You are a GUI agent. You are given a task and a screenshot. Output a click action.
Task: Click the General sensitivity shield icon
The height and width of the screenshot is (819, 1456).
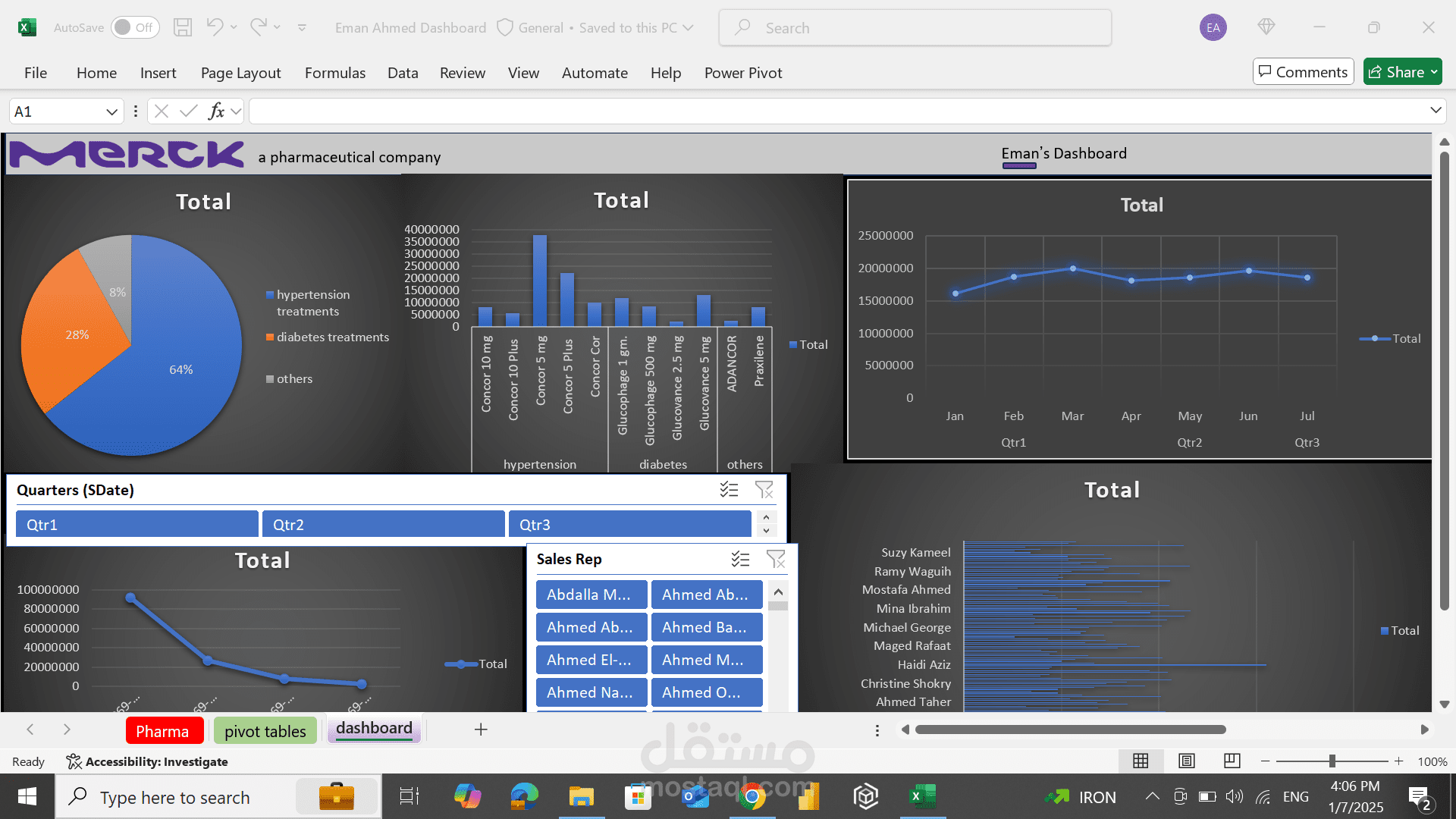click(505, 28)
